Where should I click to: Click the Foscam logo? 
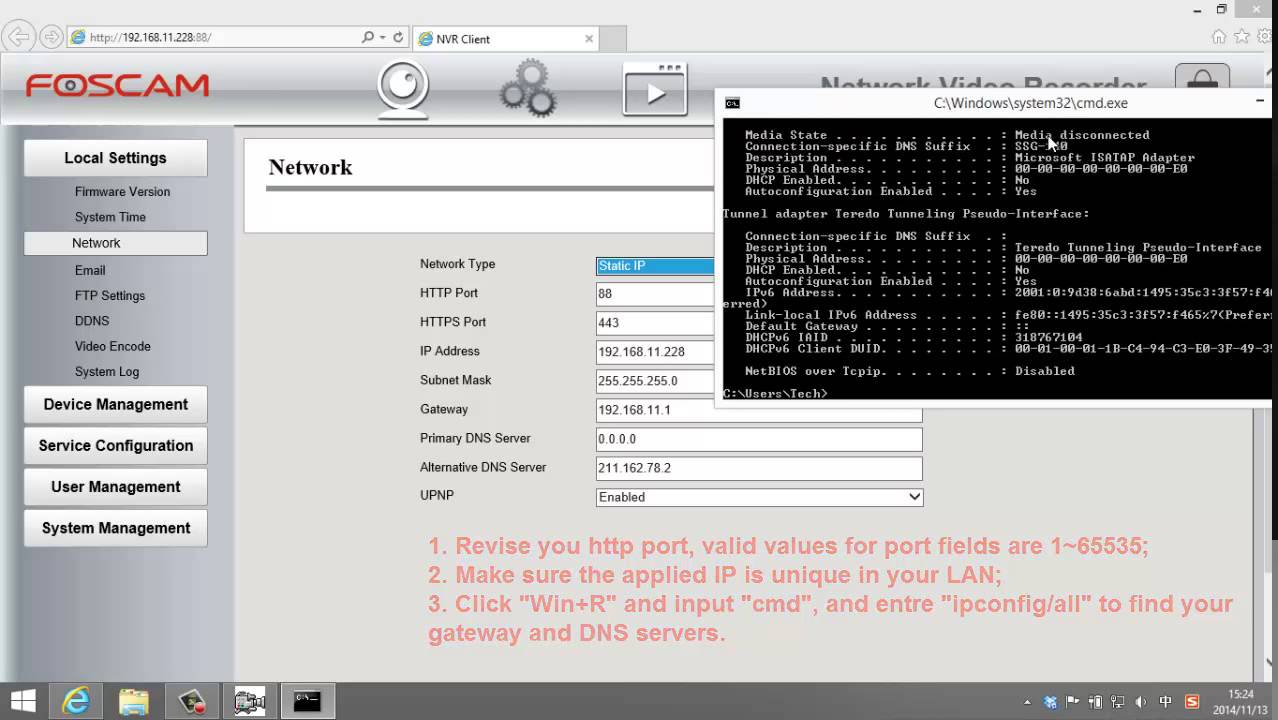click(117, 86)
